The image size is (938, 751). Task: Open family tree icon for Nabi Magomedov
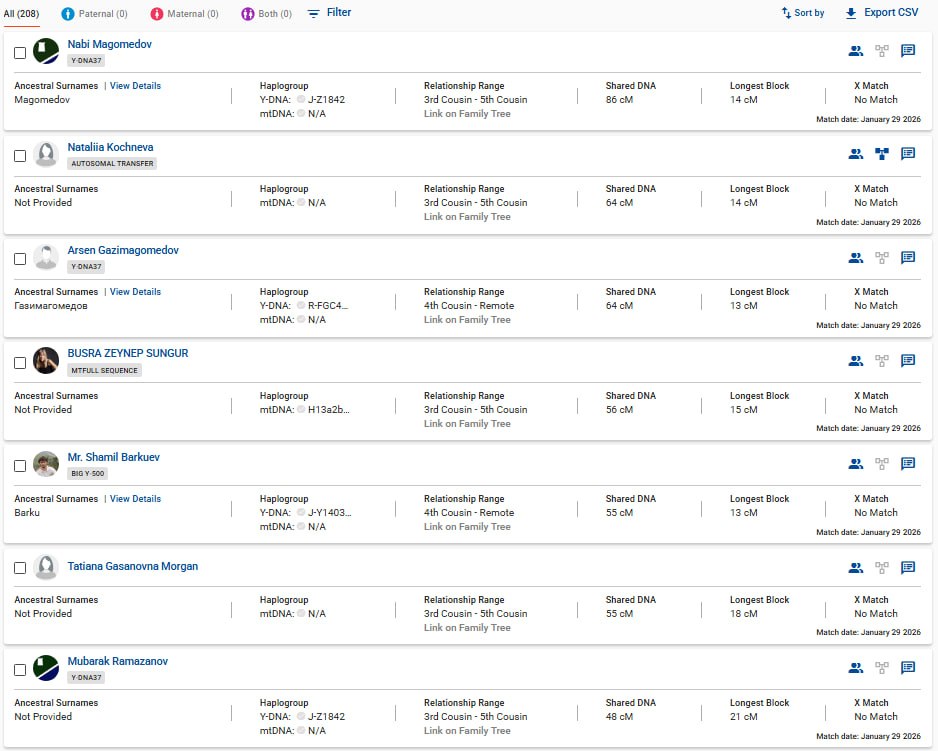click(x=882, y=51)
